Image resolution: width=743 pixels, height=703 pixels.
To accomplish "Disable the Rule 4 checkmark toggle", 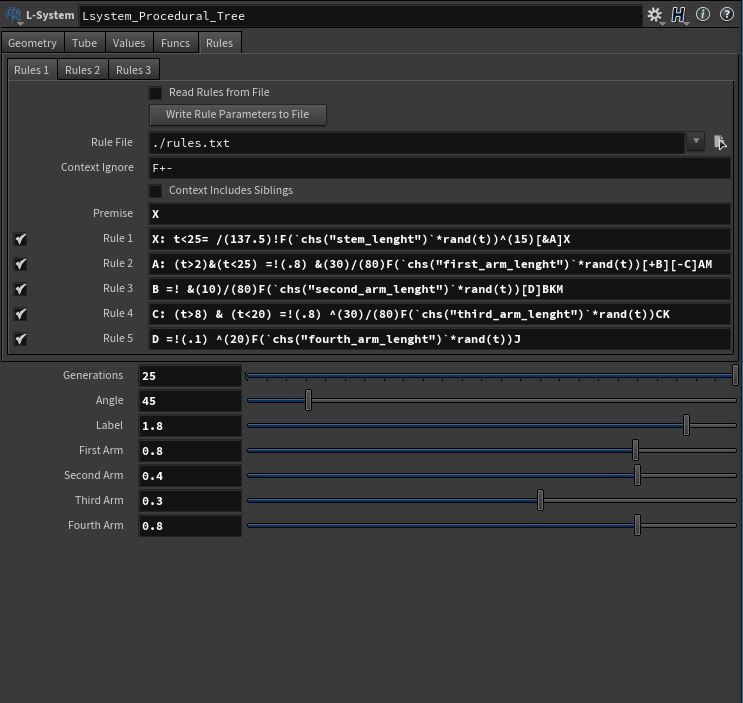I will click(x=20, y=314).
